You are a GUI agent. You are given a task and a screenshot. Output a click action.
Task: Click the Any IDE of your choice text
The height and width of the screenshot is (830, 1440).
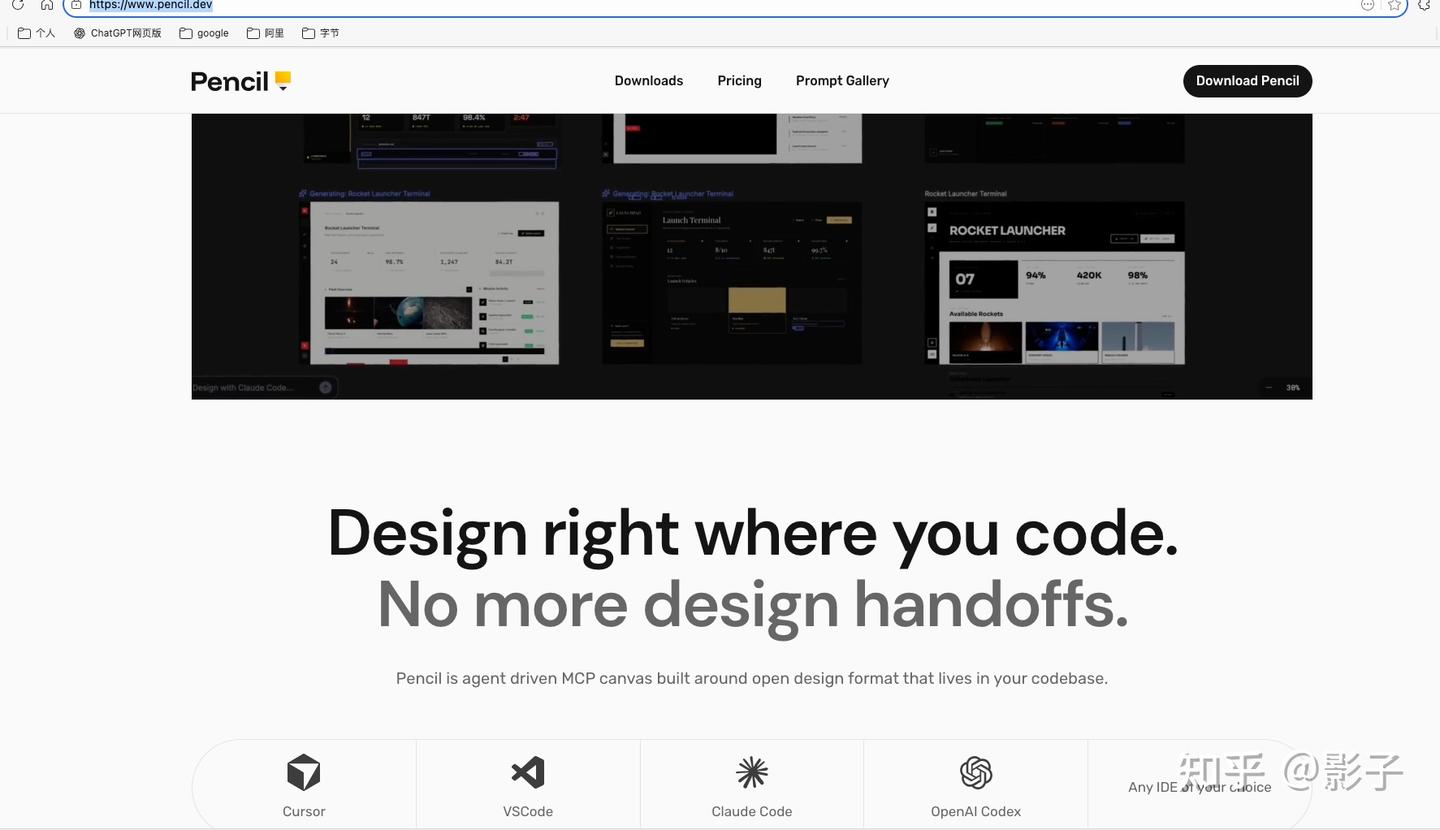pyautogui.click(x=1200, y=787)
